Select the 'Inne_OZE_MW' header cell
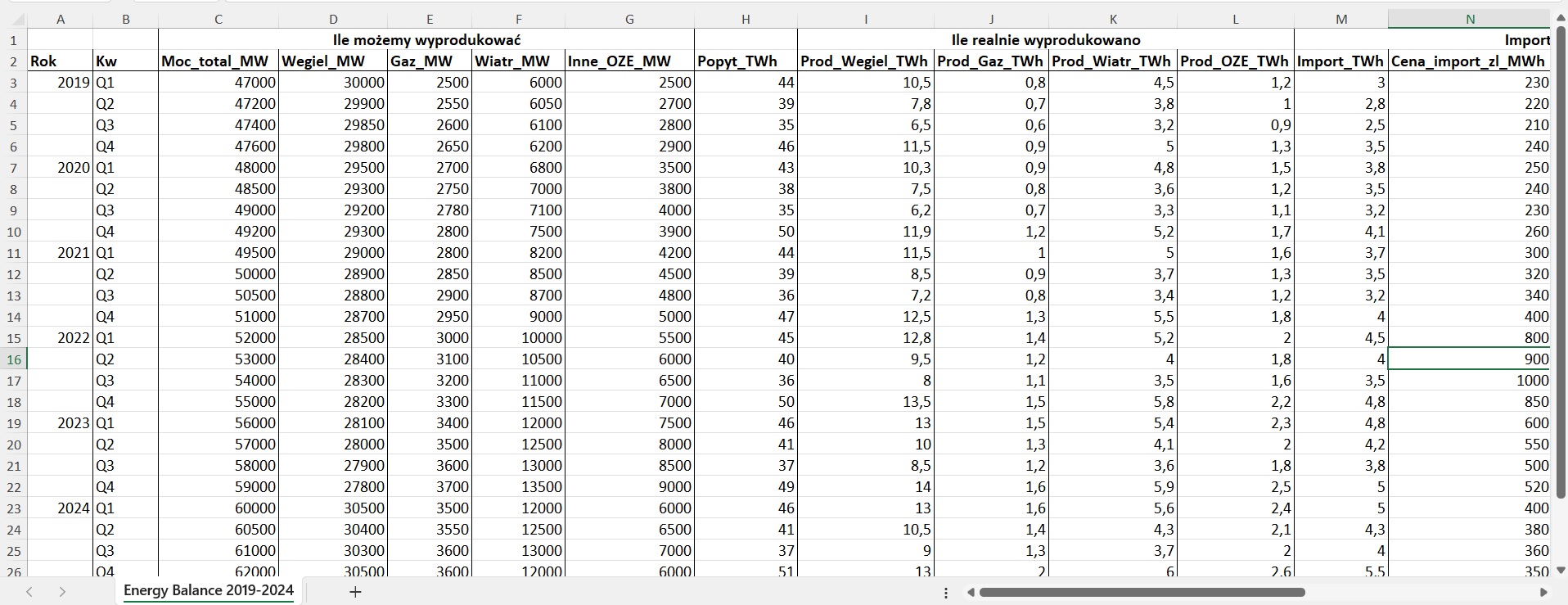1568x605 pixels. [629, 61]
